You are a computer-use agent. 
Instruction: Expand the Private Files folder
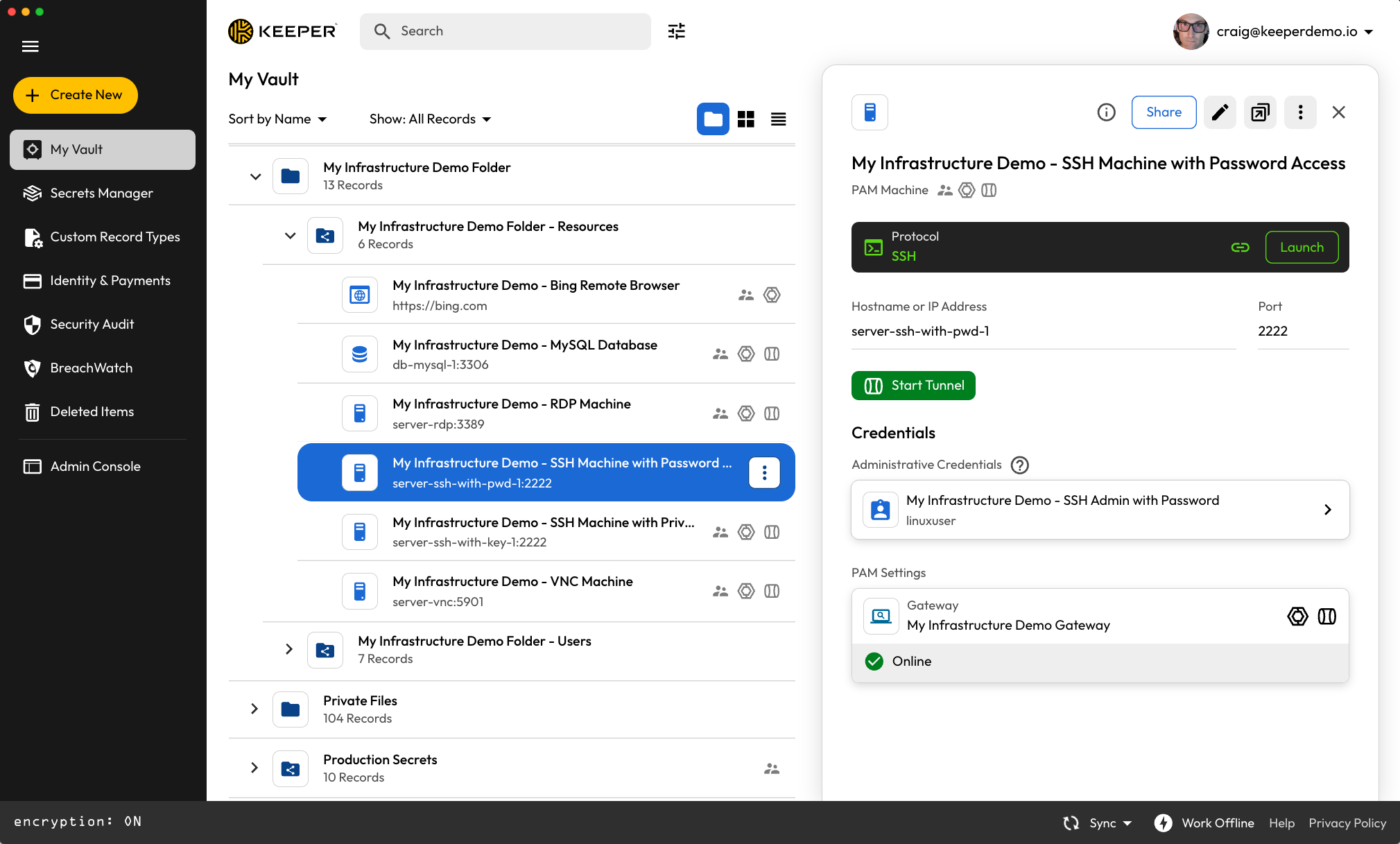254,709
